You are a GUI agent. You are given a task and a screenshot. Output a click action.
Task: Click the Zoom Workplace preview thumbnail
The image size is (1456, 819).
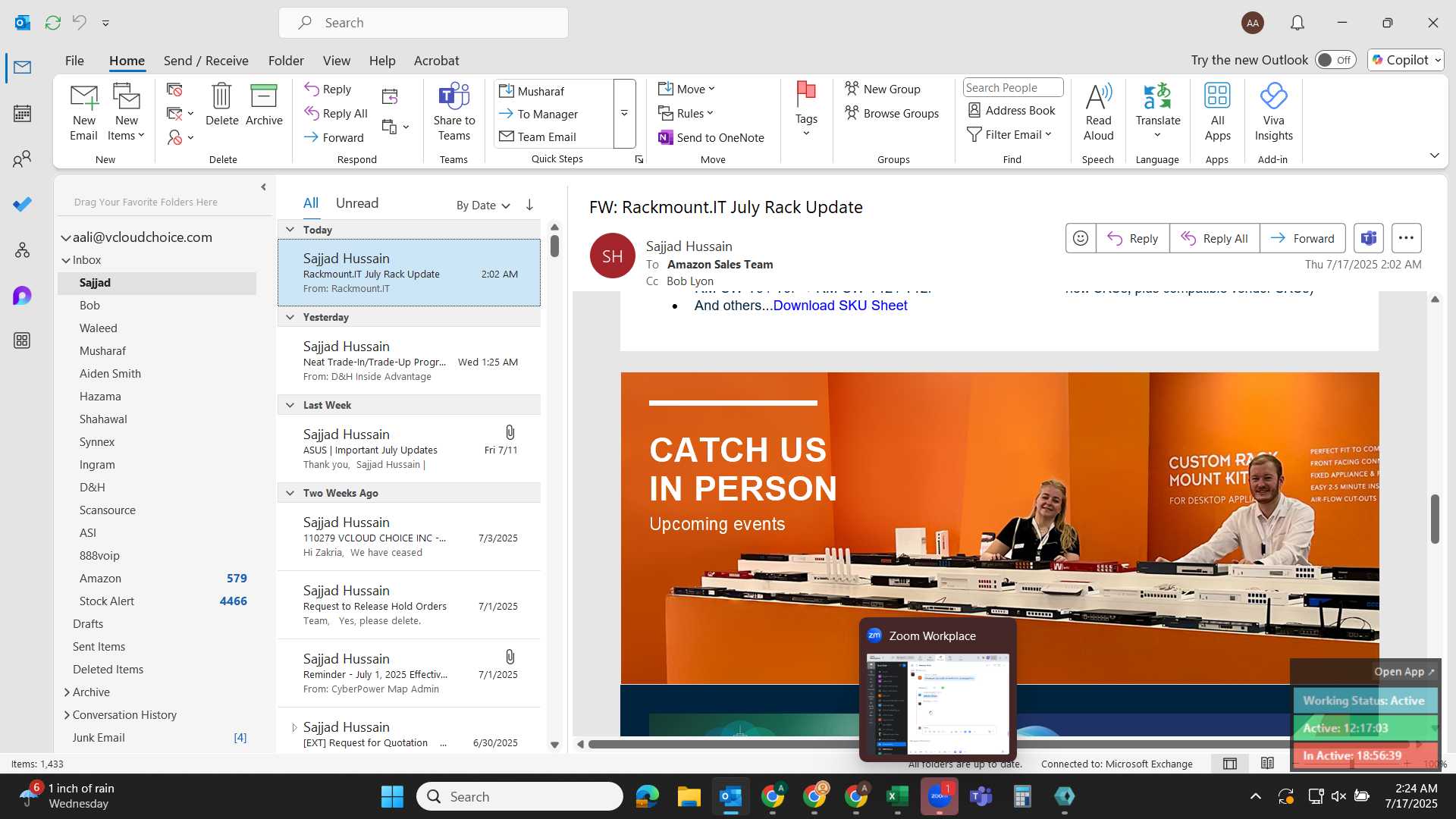[x=937, y=704]
